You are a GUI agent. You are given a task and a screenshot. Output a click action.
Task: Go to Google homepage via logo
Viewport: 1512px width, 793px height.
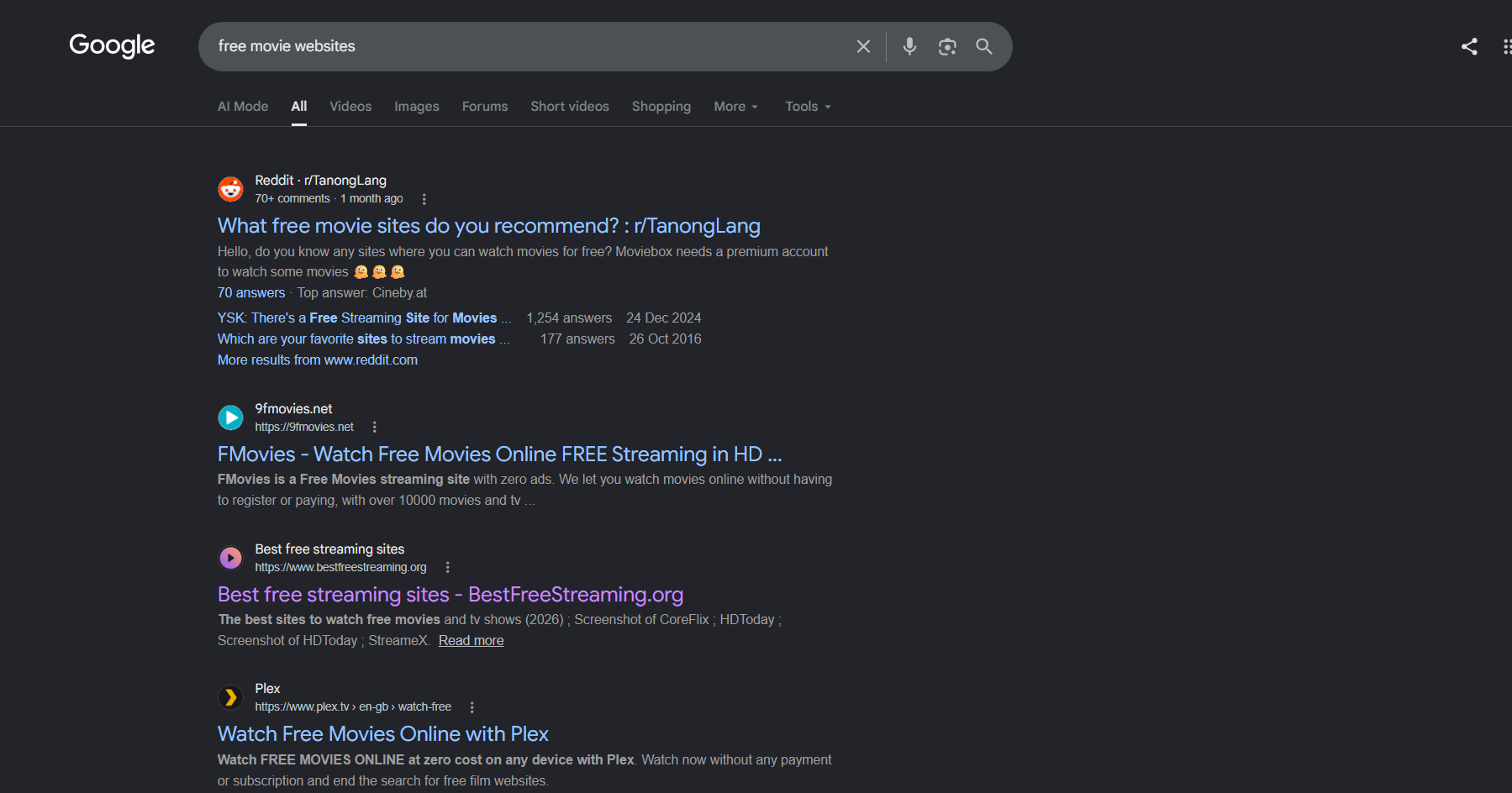point(112,45)
